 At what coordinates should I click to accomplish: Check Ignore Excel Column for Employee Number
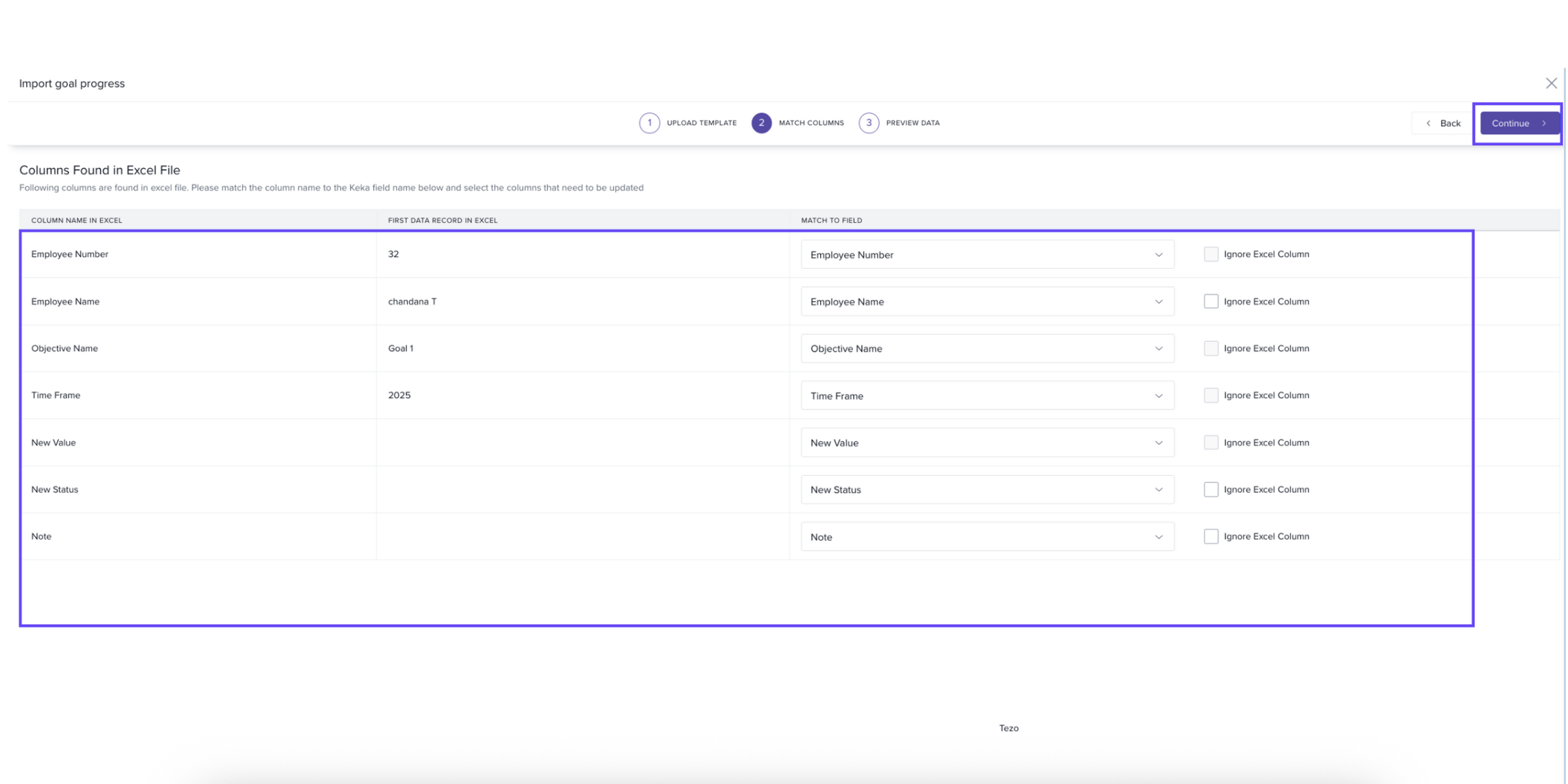pyautogui.click(x=1210, y=254)
